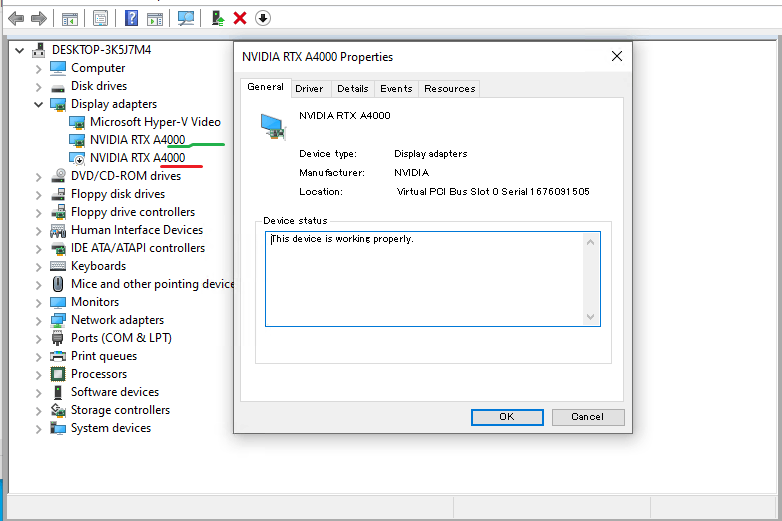Select the DESKTOP-3K5J7M4 root node
The width and height of the screenshot is (782, 521).
(x=101, y=50)
